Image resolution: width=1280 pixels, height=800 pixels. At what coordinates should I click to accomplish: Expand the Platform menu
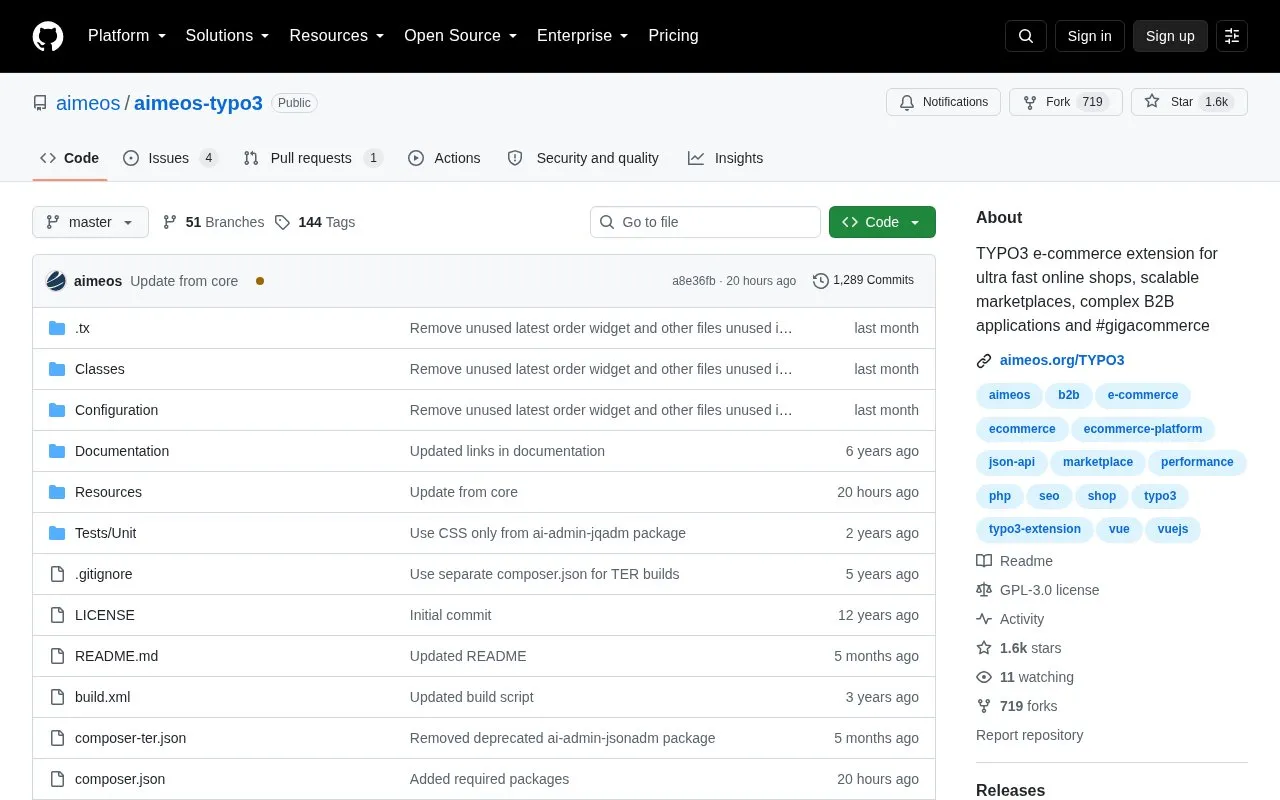coord(127,36)
